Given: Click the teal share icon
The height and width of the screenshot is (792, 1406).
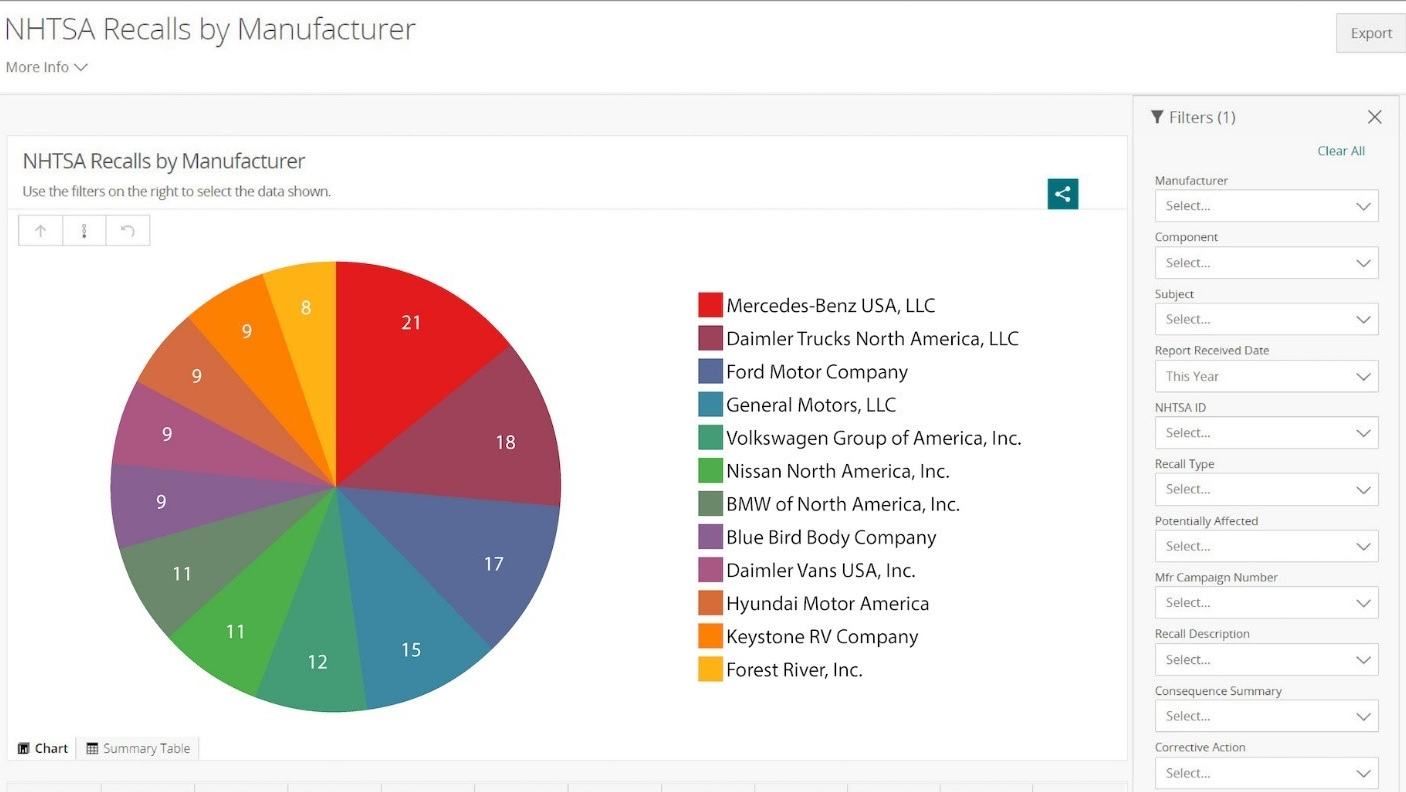Looking at the screenshot, I should click(1062, 194).
